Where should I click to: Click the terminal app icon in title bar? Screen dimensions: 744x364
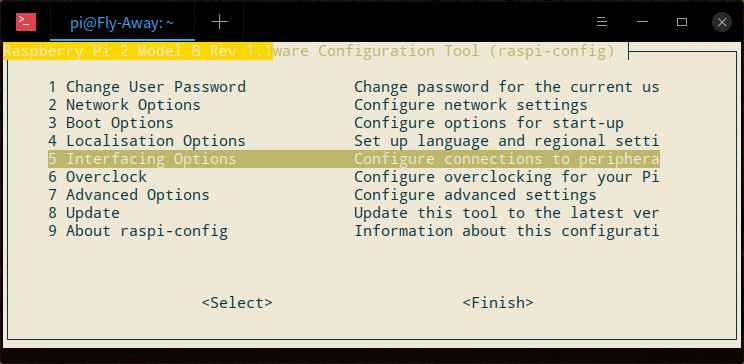[26, 22]
